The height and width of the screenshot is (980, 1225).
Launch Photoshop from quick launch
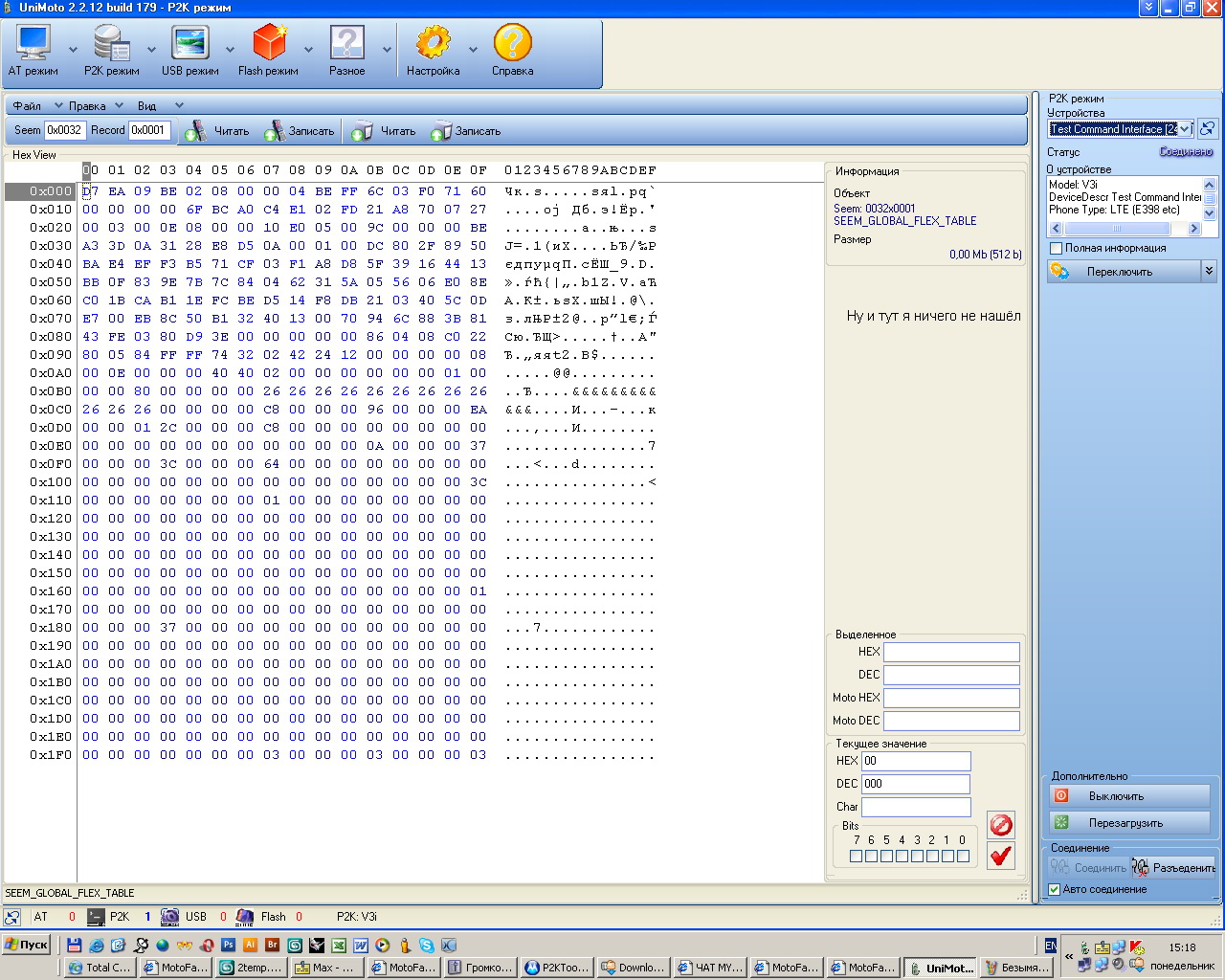tap(228, 945)
